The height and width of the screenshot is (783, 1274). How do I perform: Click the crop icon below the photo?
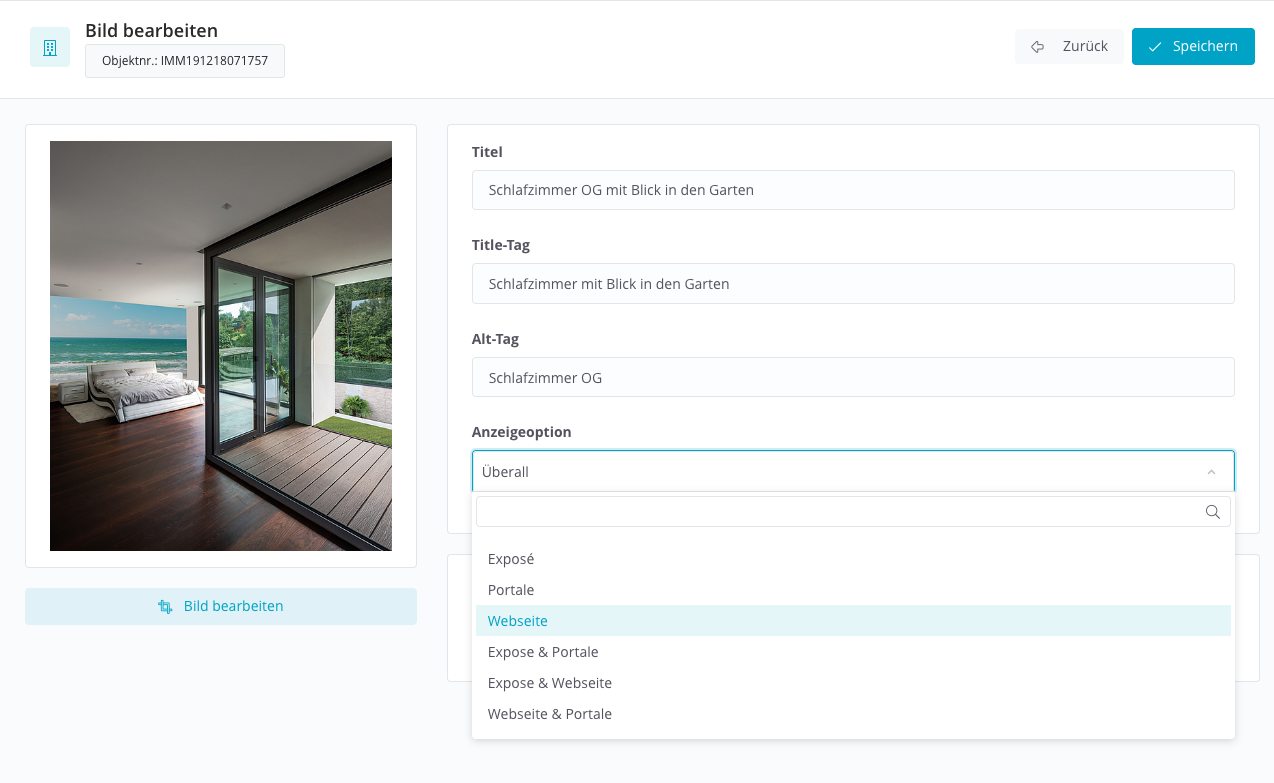pyautogui.click(x=165, y=606)
